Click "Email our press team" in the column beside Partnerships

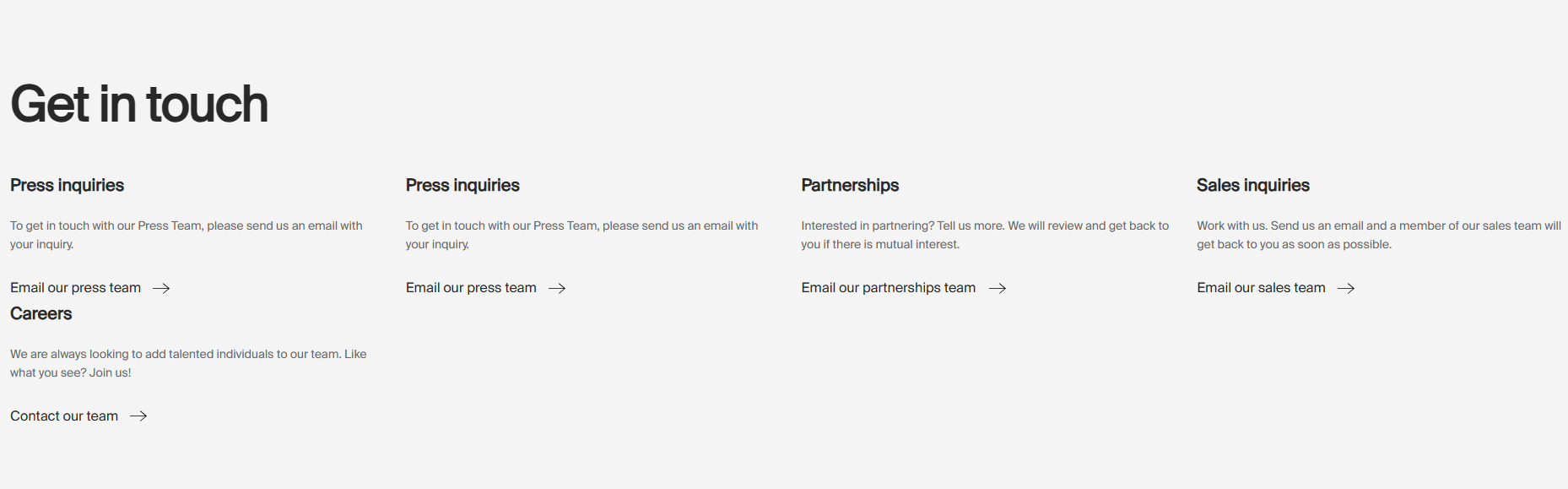[x=471, y=288]
